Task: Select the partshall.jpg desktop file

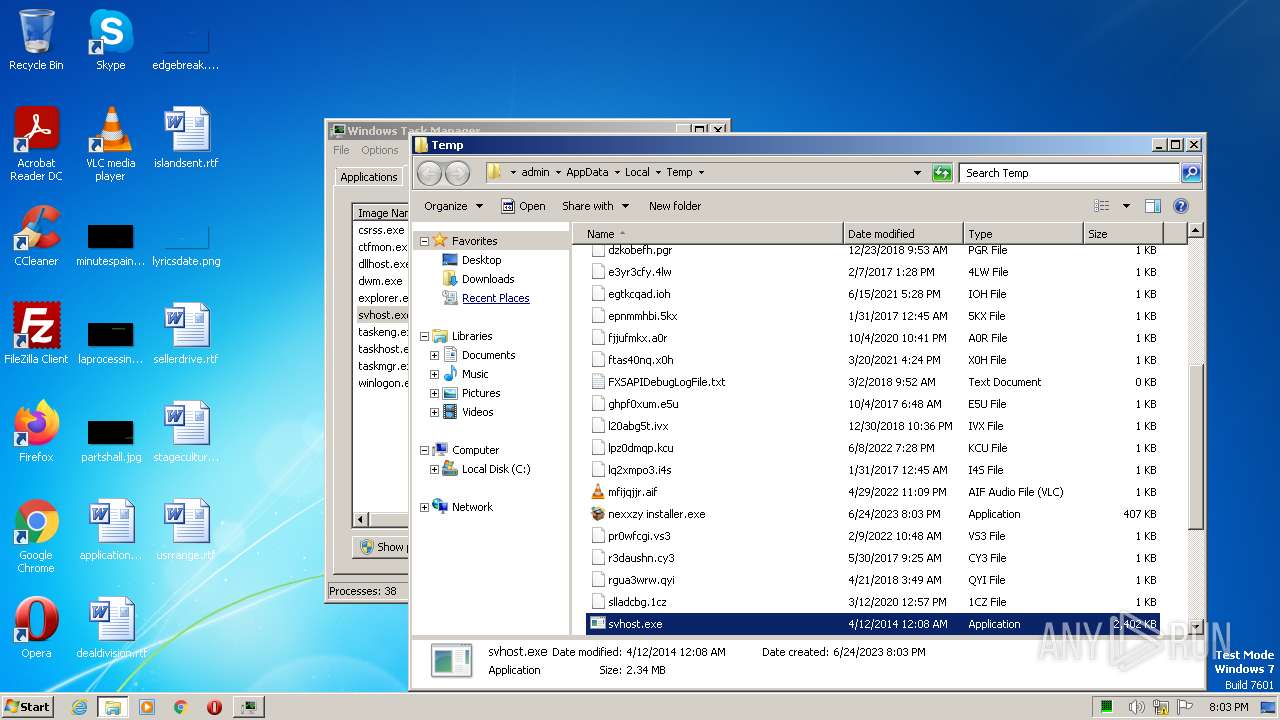Action: click(x=111, y=440)
